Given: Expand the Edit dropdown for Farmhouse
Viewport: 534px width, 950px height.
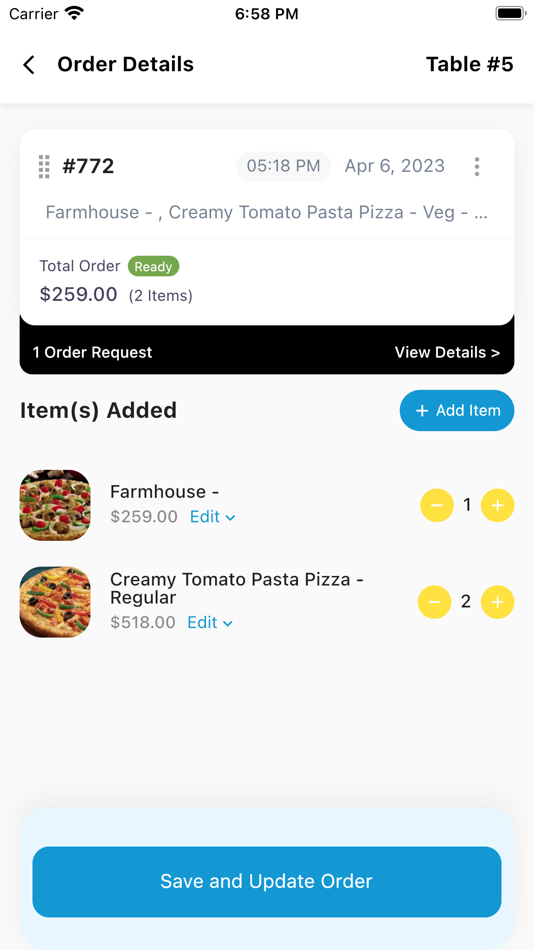Looking at the screenshot, I should (x=213, y=517).
